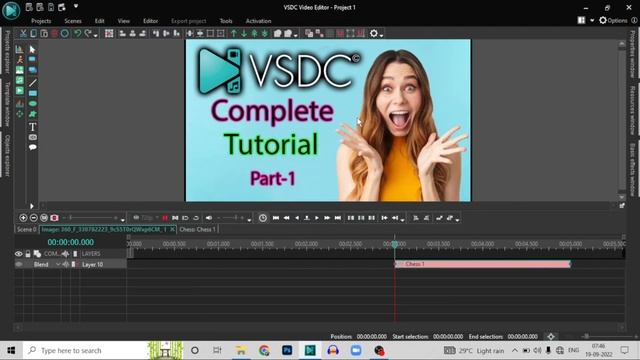
Task: Click the Paste icon in toolbar
Action: (44, 33)
